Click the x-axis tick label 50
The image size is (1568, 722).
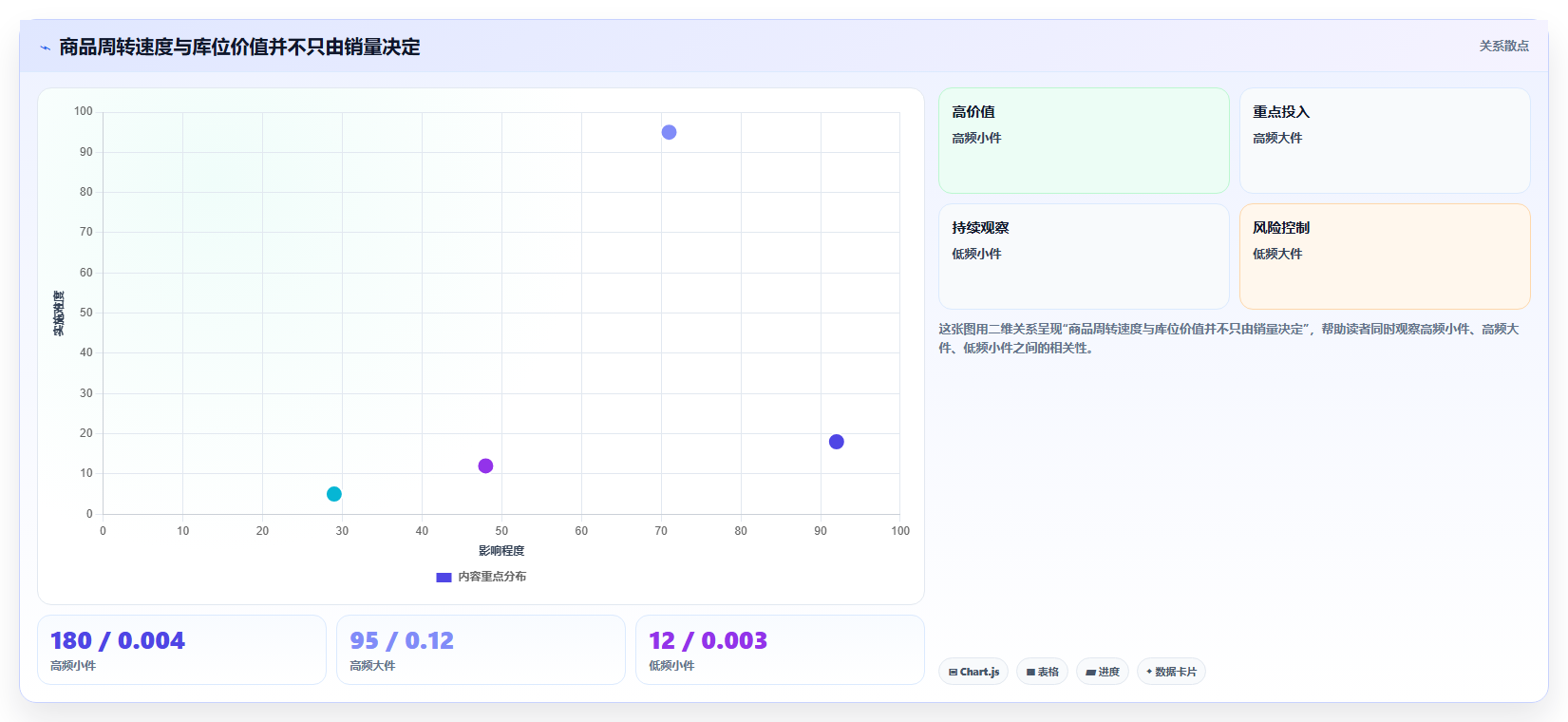[501, 531]
